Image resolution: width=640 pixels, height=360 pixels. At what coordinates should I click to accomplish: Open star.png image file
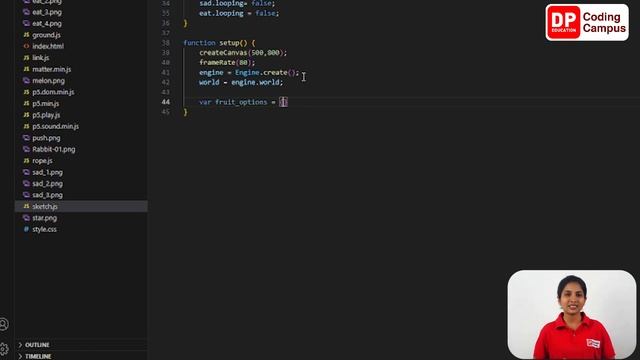[44, 218]
